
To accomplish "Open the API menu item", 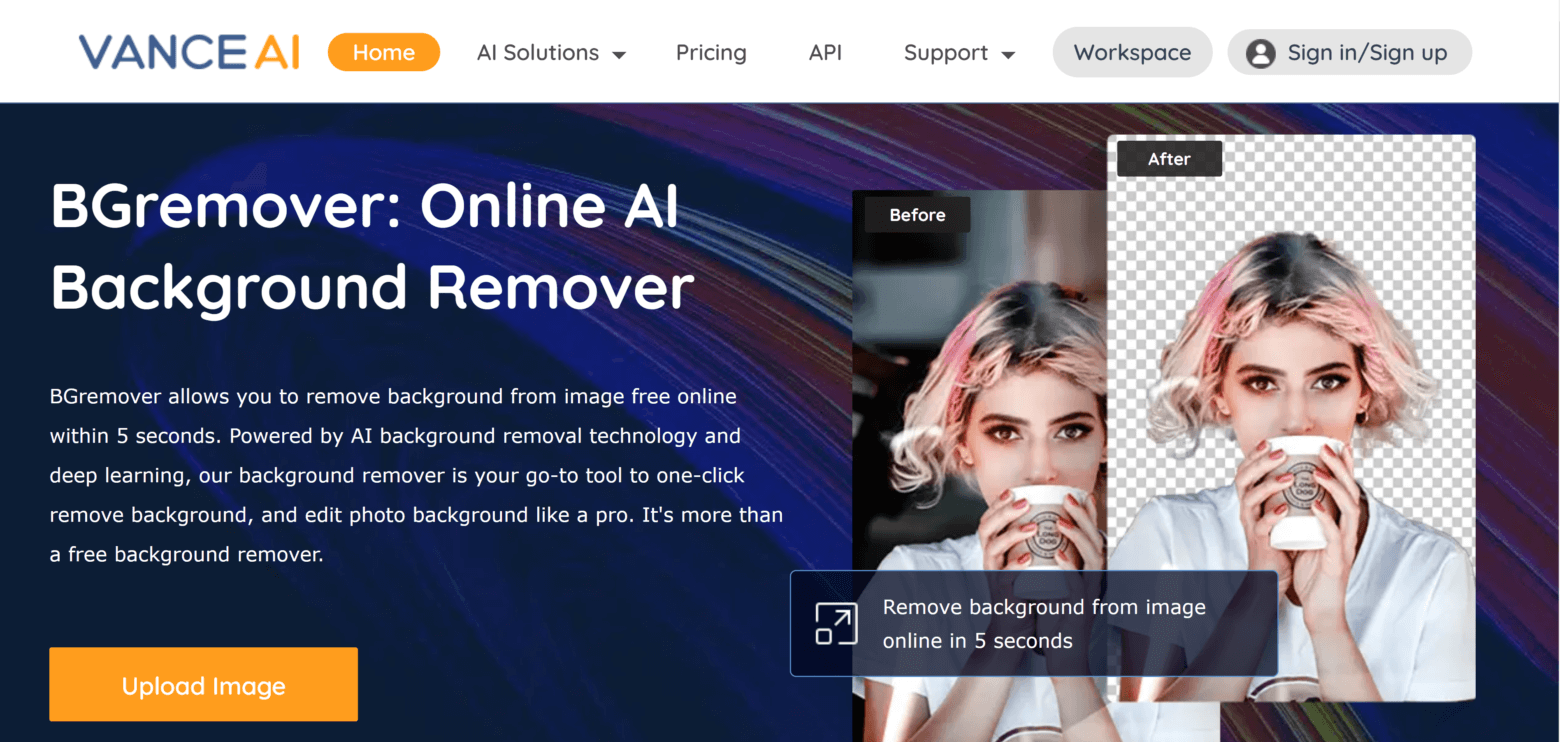I will [826, 52].
